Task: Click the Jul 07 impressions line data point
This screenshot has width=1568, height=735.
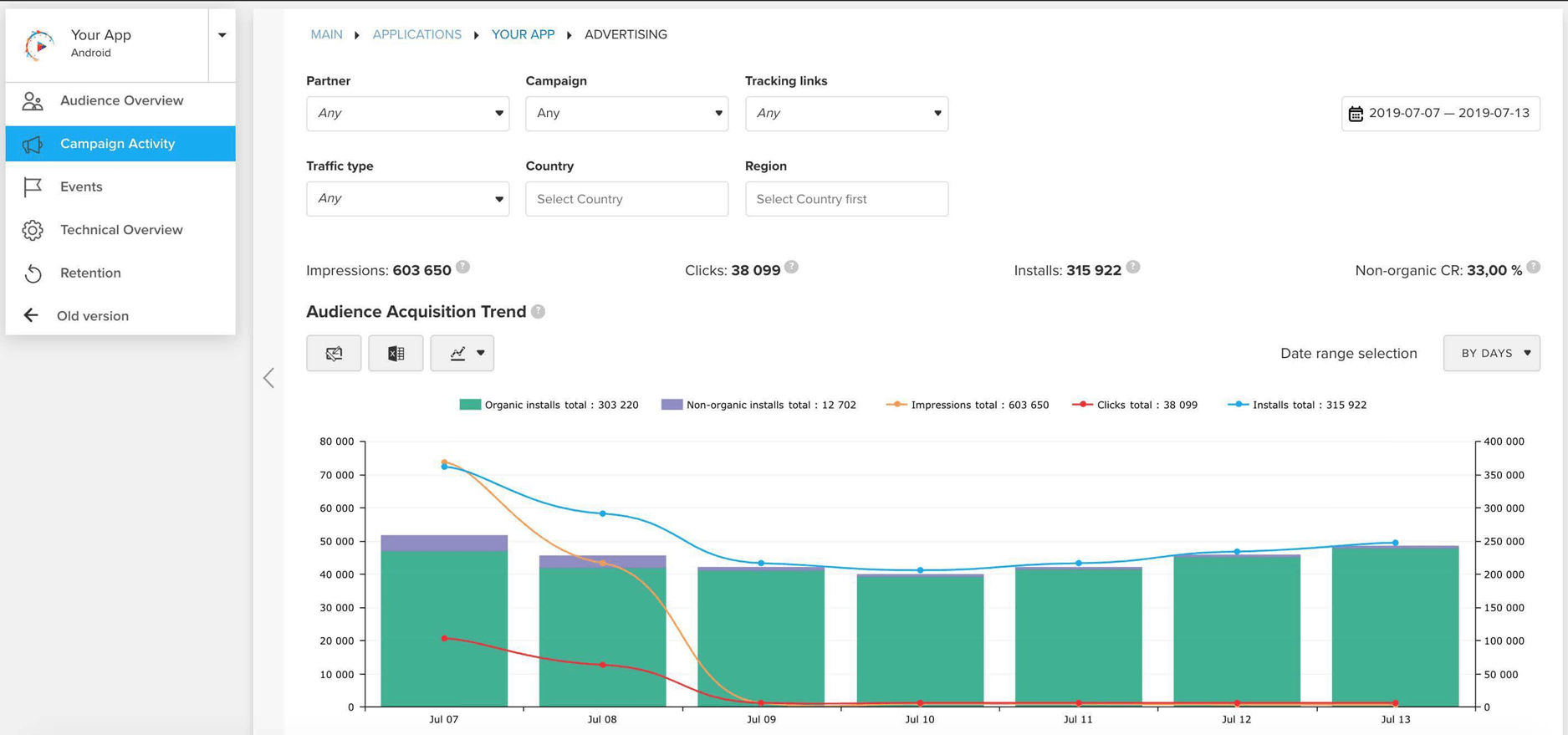Action: click(x=444, y=462)
